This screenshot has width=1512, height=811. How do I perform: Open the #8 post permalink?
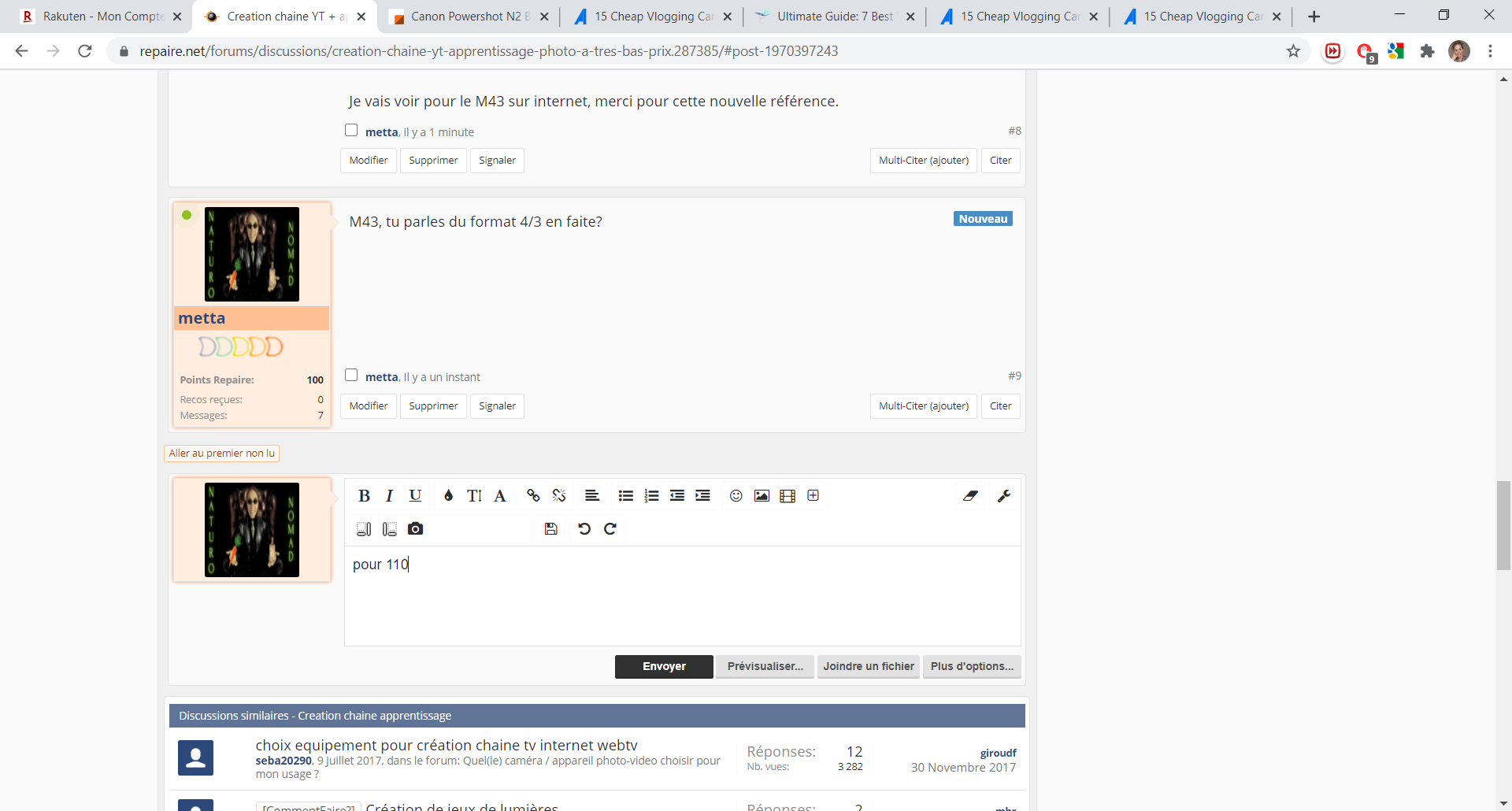1014,131
